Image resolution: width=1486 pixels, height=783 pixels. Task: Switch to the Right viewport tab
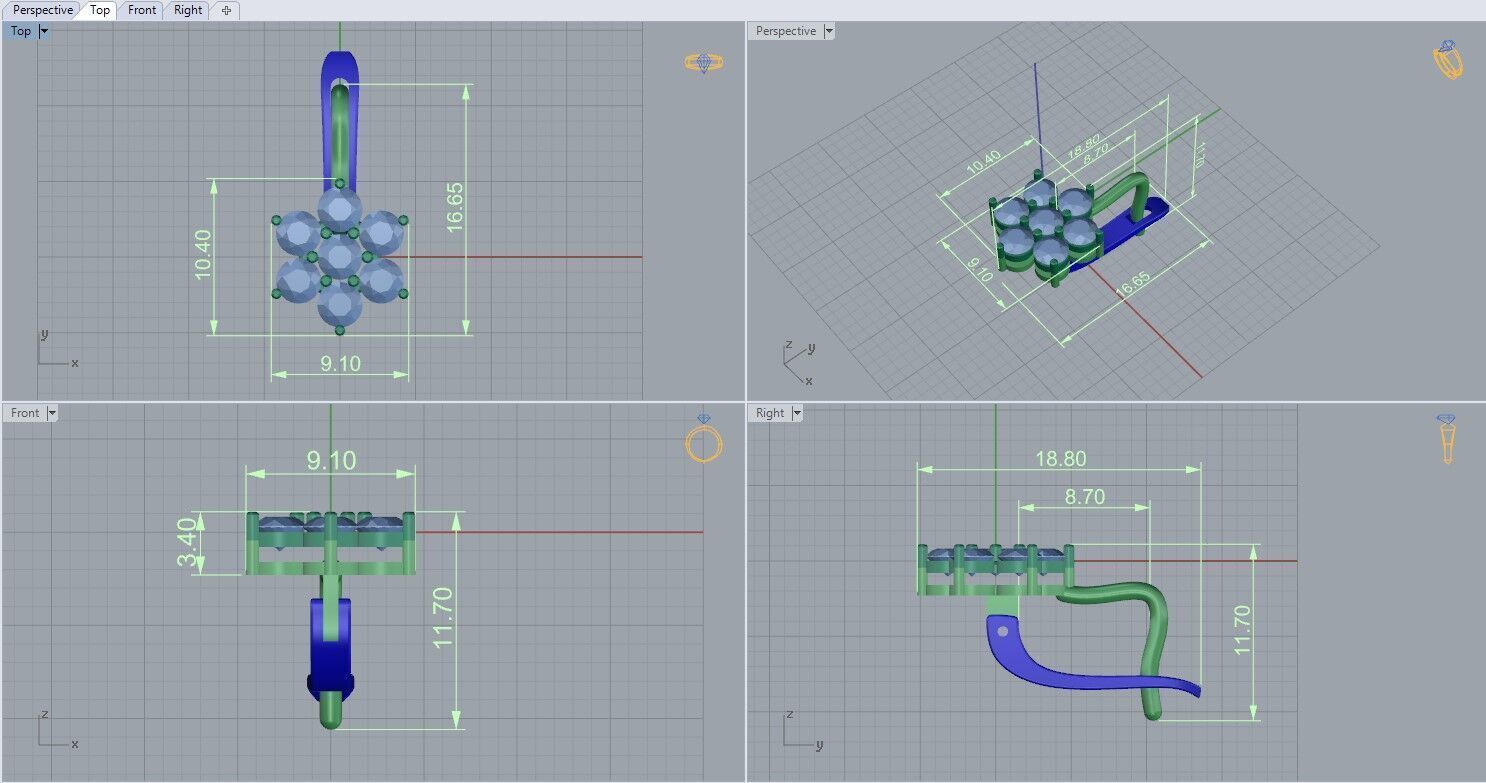[x=188, y=10]
